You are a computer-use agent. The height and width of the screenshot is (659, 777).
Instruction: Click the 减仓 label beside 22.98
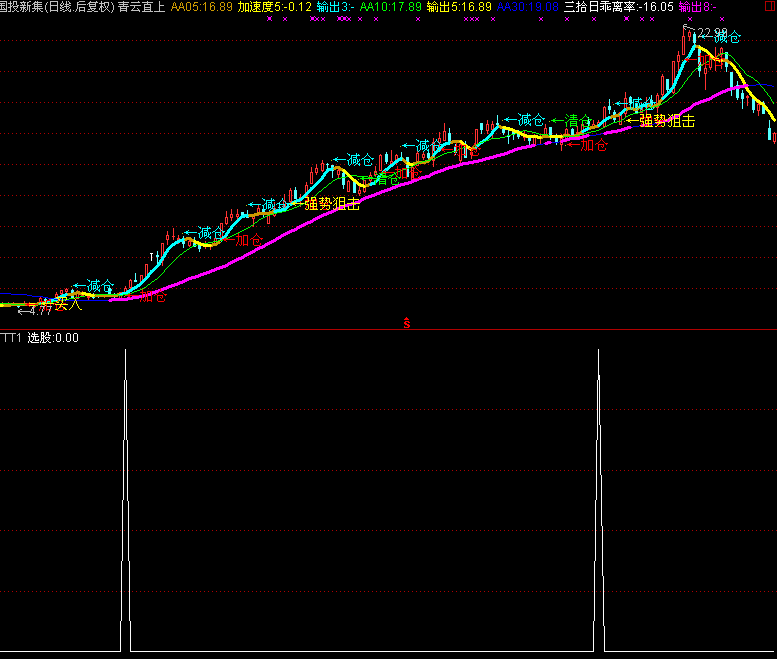pyautogui.click(x=727, y=37)
